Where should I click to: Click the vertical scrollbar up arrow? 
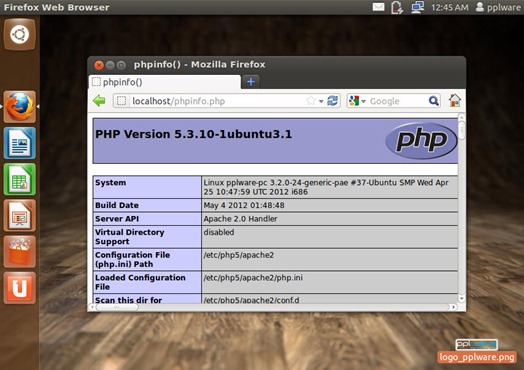(x=462, y=117)
